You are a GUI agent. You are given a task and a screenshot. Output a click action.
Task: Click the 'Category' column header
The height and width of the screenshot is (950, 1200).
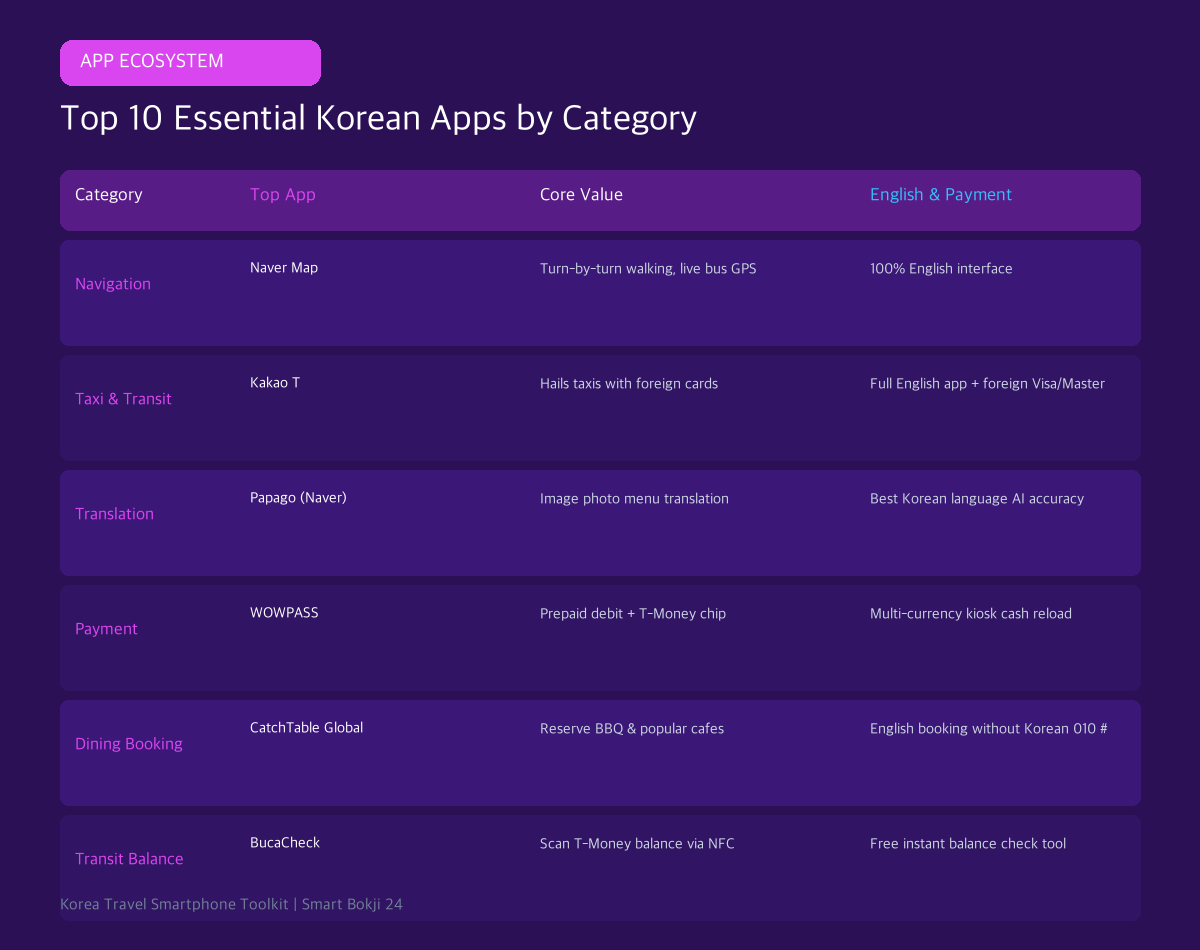click(109, 195)
